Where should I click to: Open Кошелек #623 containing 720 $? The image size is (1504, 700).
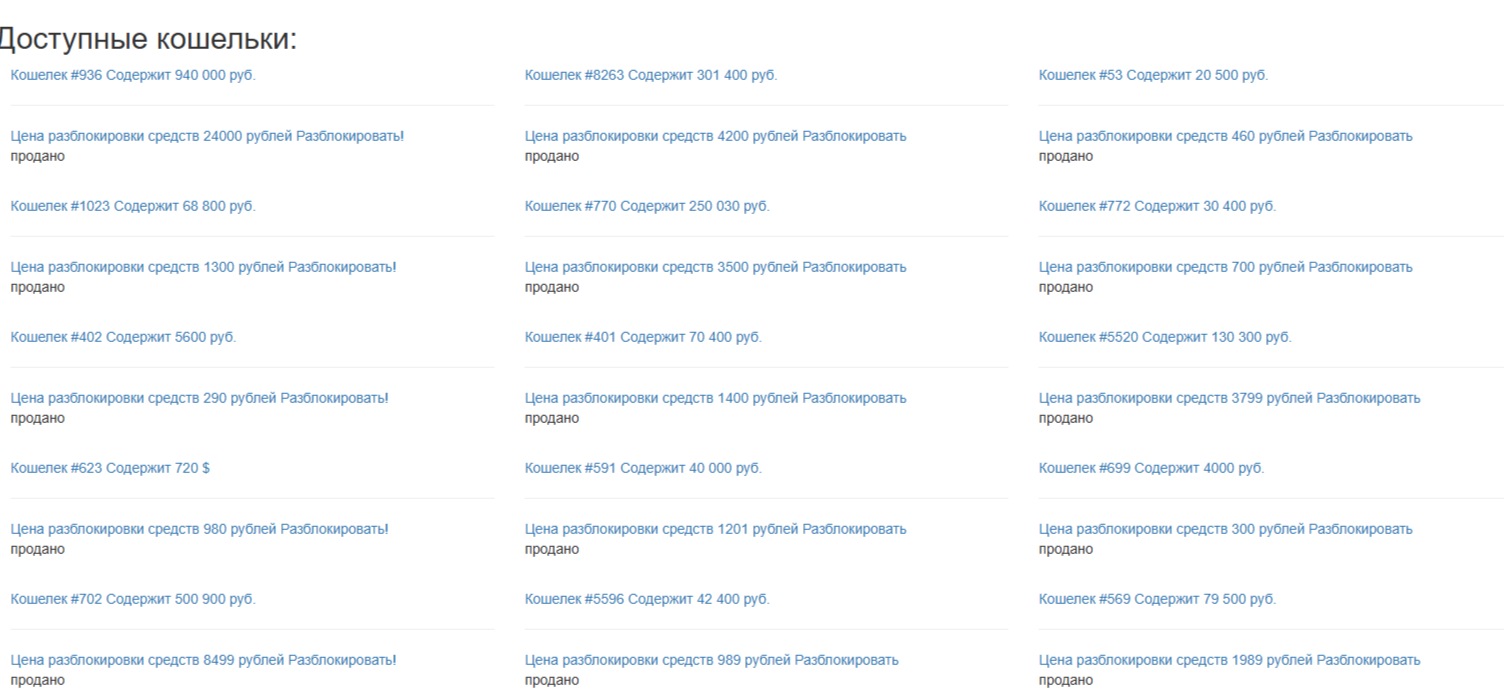(110, 468)
